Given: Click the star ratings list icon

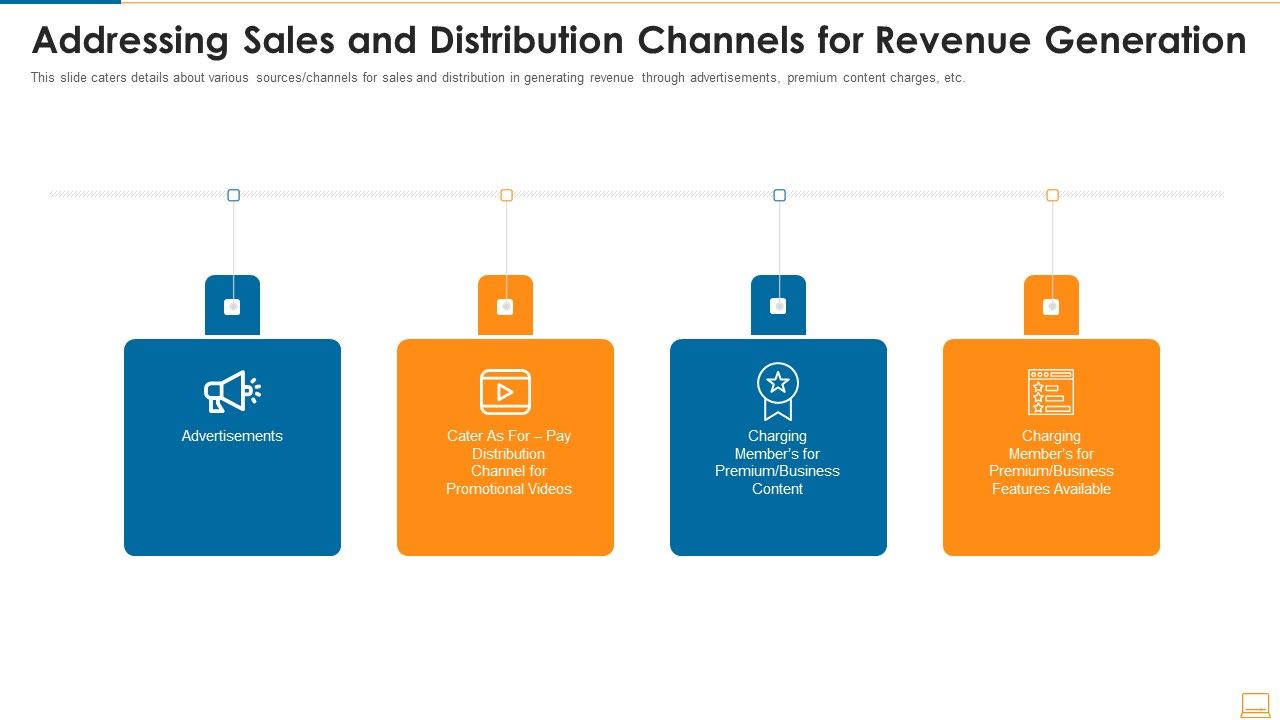Looking at the screenshot, I should [x=1051, y=392].
